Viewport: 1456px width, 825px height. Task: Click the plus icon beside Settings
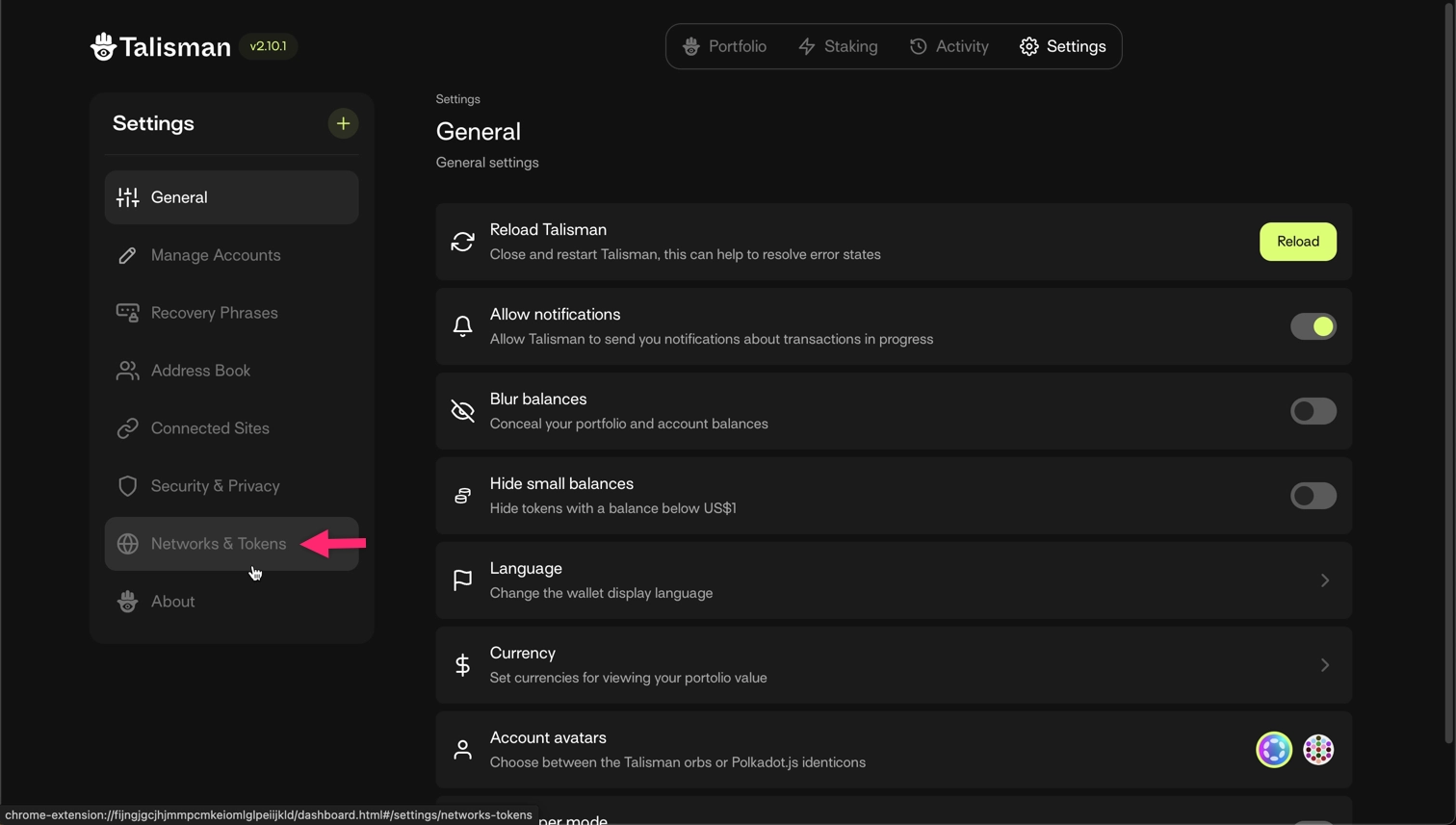343,123
